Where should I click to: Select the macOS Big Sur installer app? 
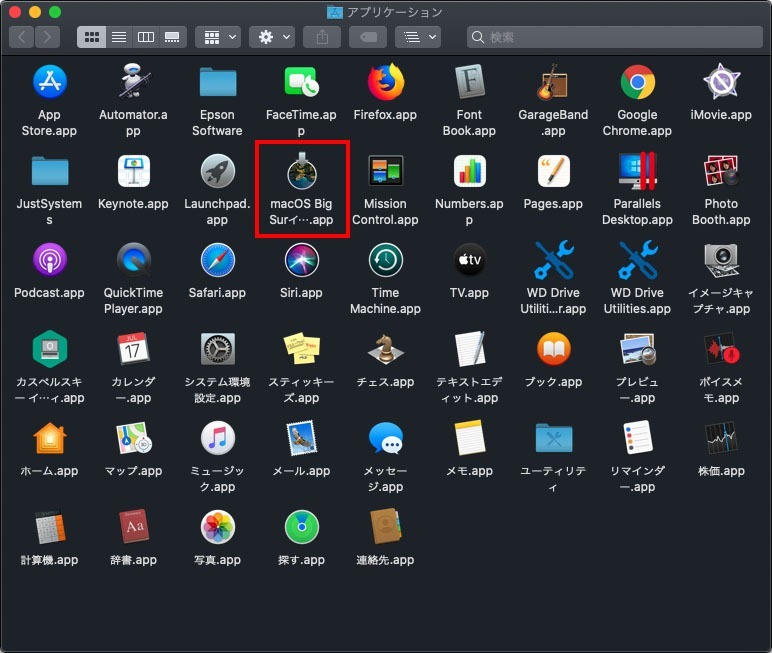pyautogui.click(x=301, y=171)
